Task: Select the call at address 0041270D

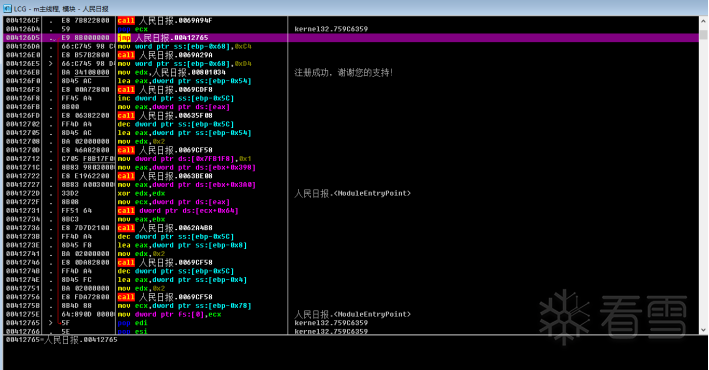Action: pyautogui.click(x=165, y=150)
